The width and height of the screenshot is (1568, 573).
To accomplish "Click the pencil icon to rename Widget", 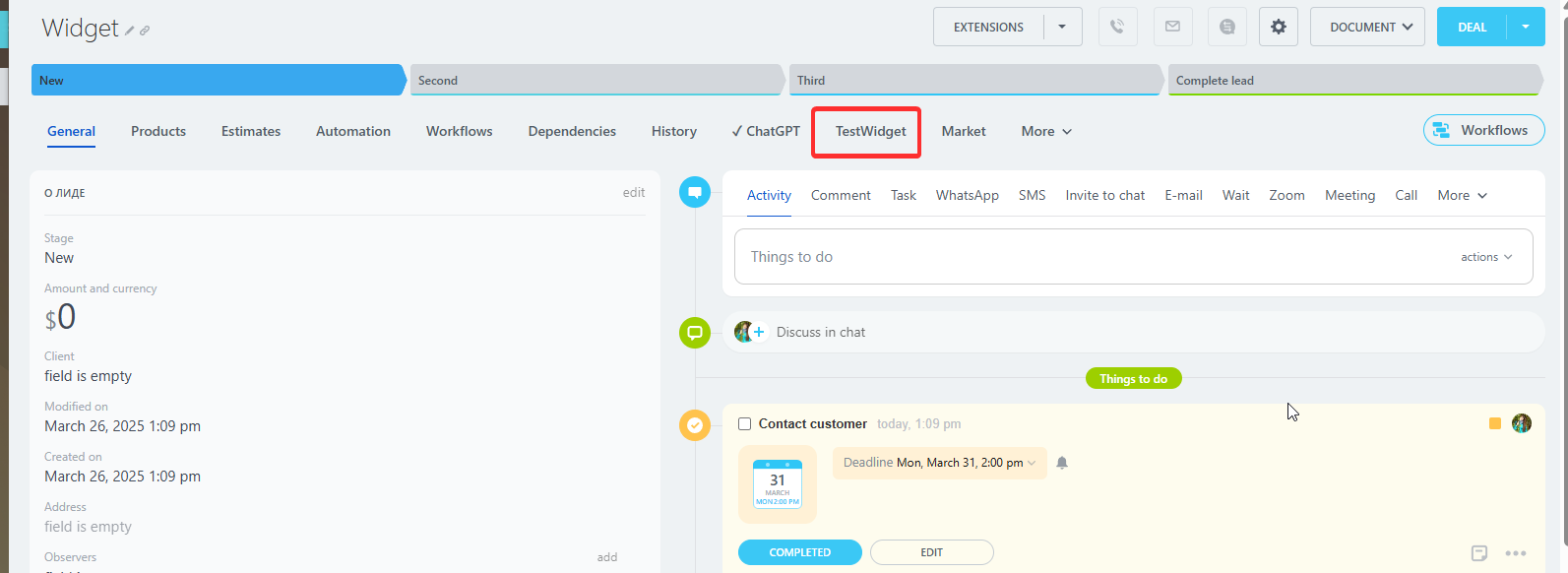I will 129,31.
